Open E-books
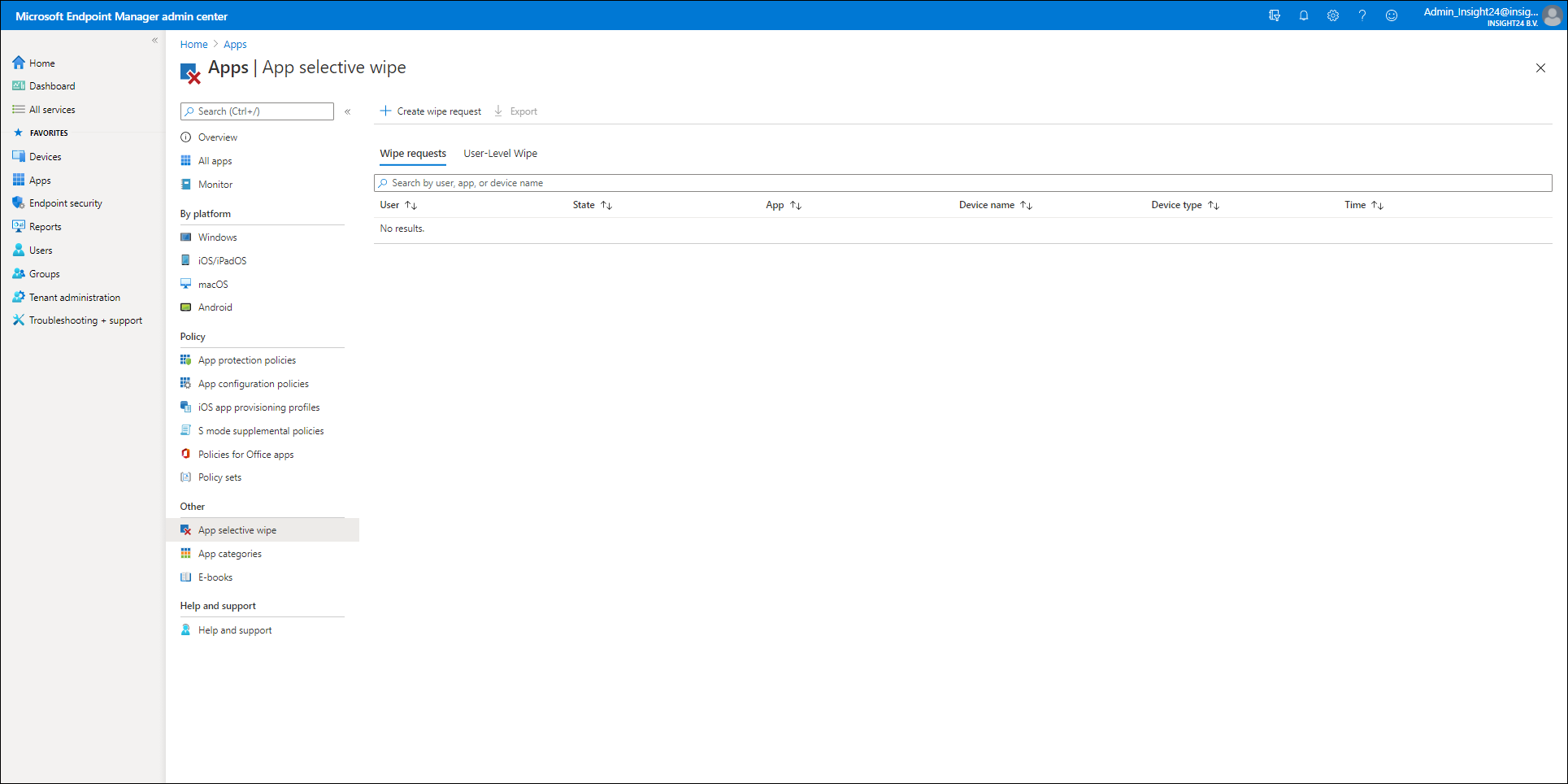This screenshot has height=784, width=1568. (215, 577)
